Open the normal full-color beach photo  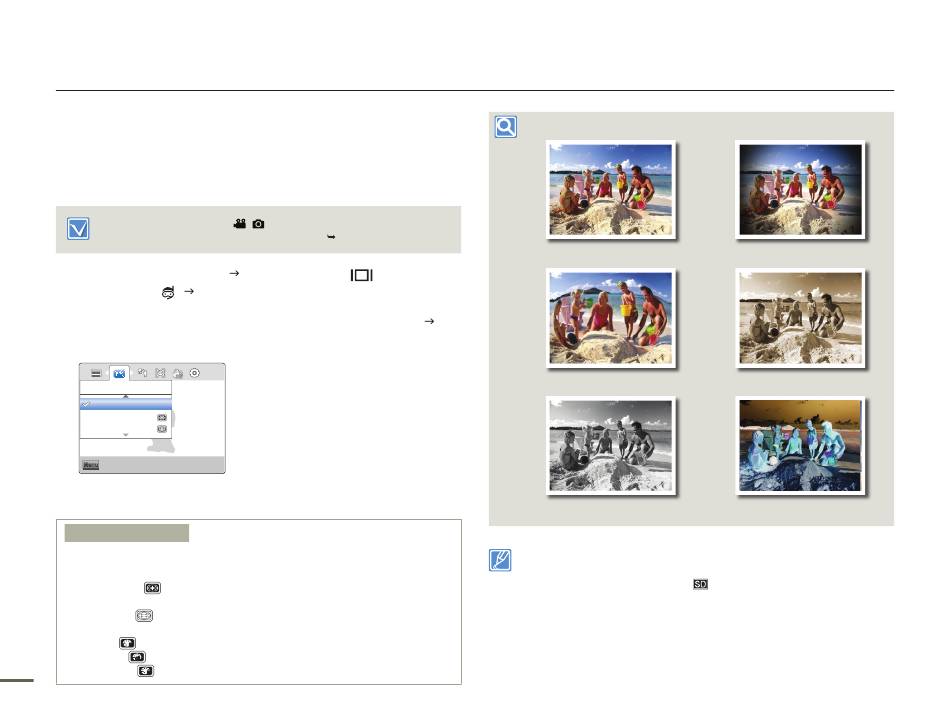click(611, 190)
